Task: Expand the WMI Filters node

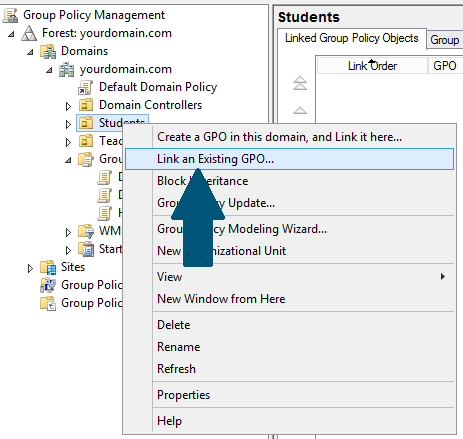Action: point(68,232)
